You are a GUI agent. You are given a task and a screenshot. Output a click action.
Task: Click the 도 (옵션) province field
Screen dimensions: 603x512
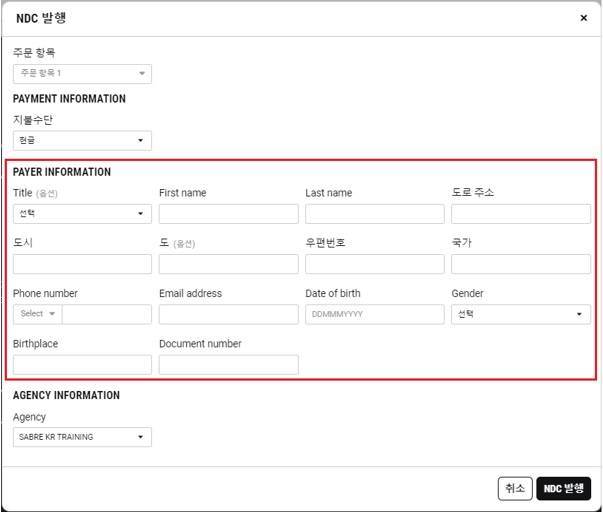coord(228,264)
